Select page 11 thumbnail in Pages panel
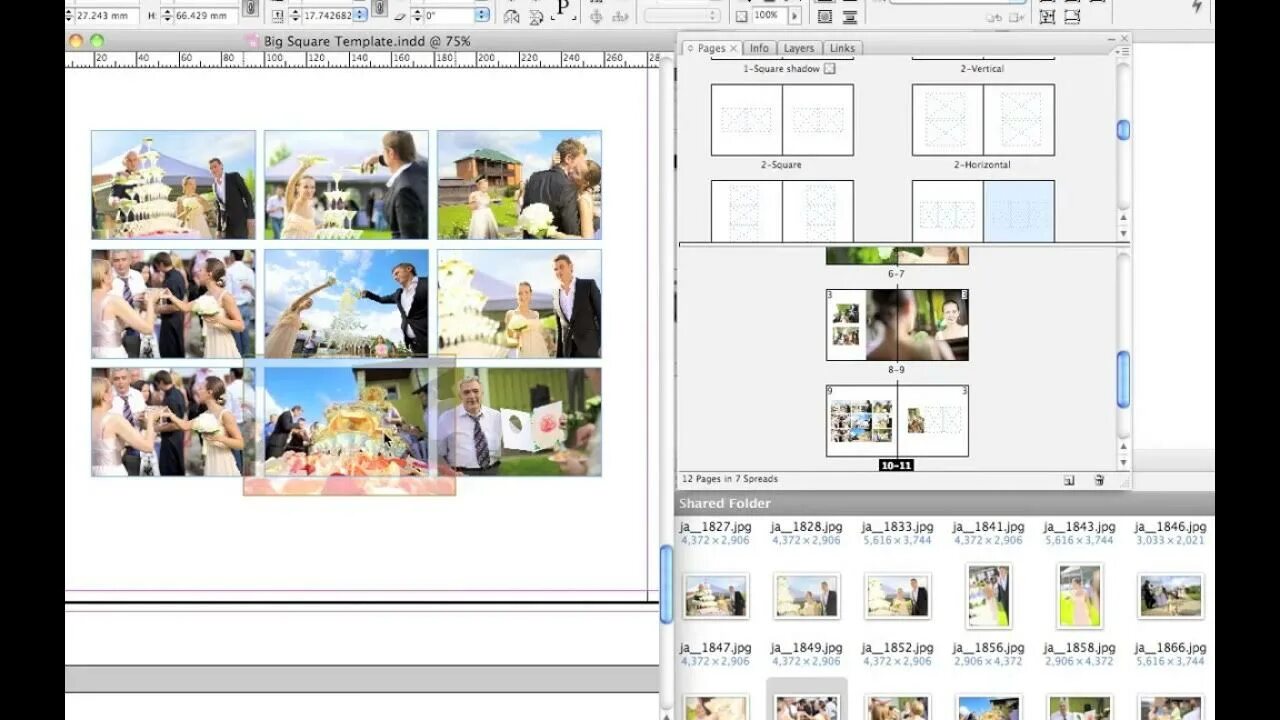The image size is (1280, 720). coord(933,421)
